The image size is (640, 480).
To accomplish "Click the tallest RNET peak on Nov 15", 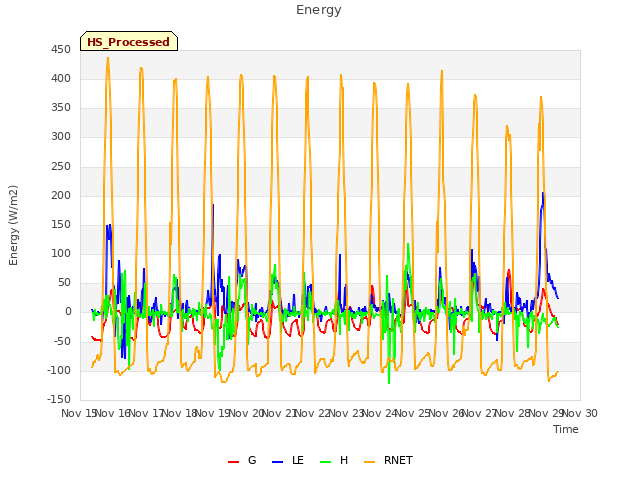I will [108, 58].
